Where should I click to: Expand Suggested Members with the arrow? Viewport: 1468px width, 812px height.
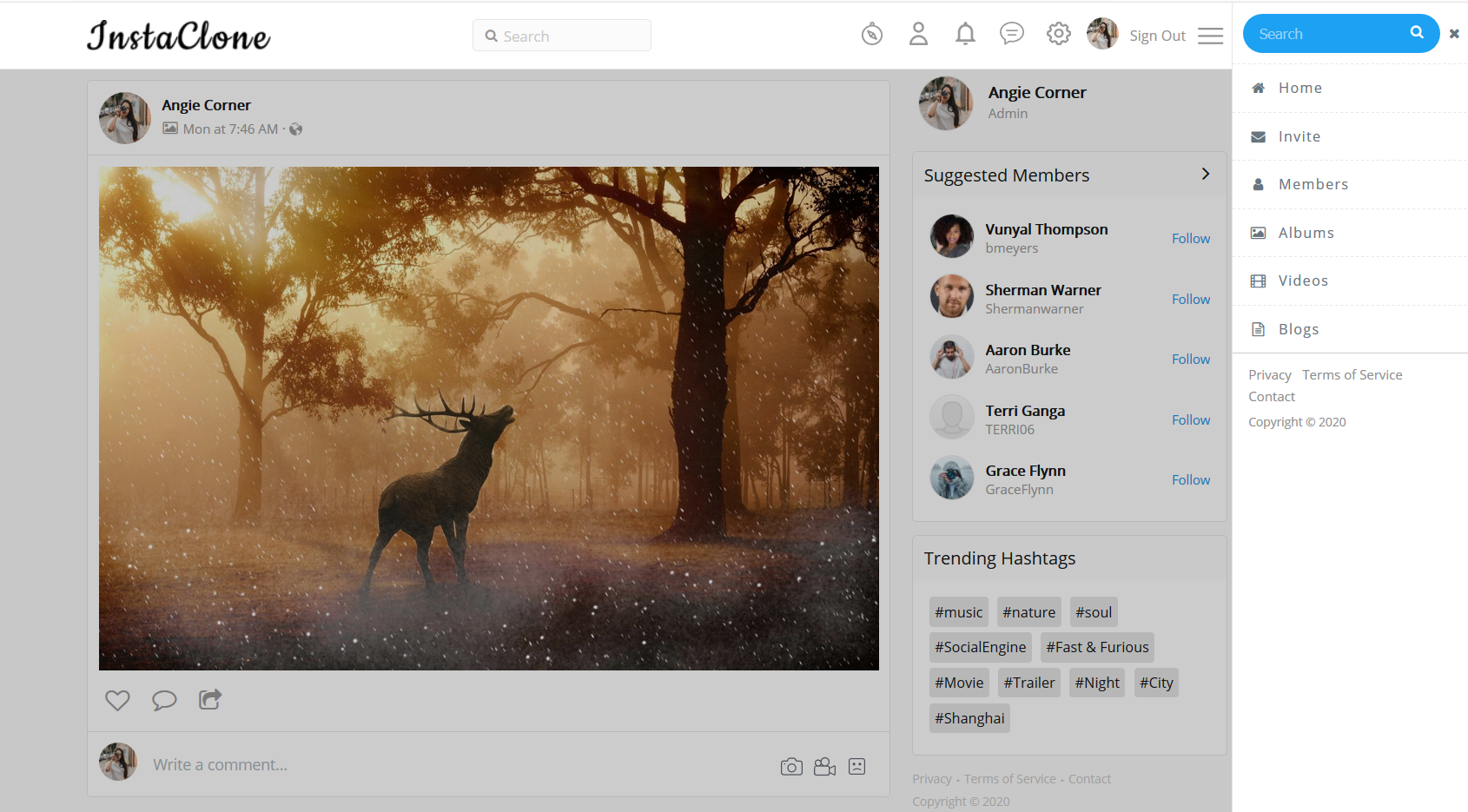(1205, 175)
